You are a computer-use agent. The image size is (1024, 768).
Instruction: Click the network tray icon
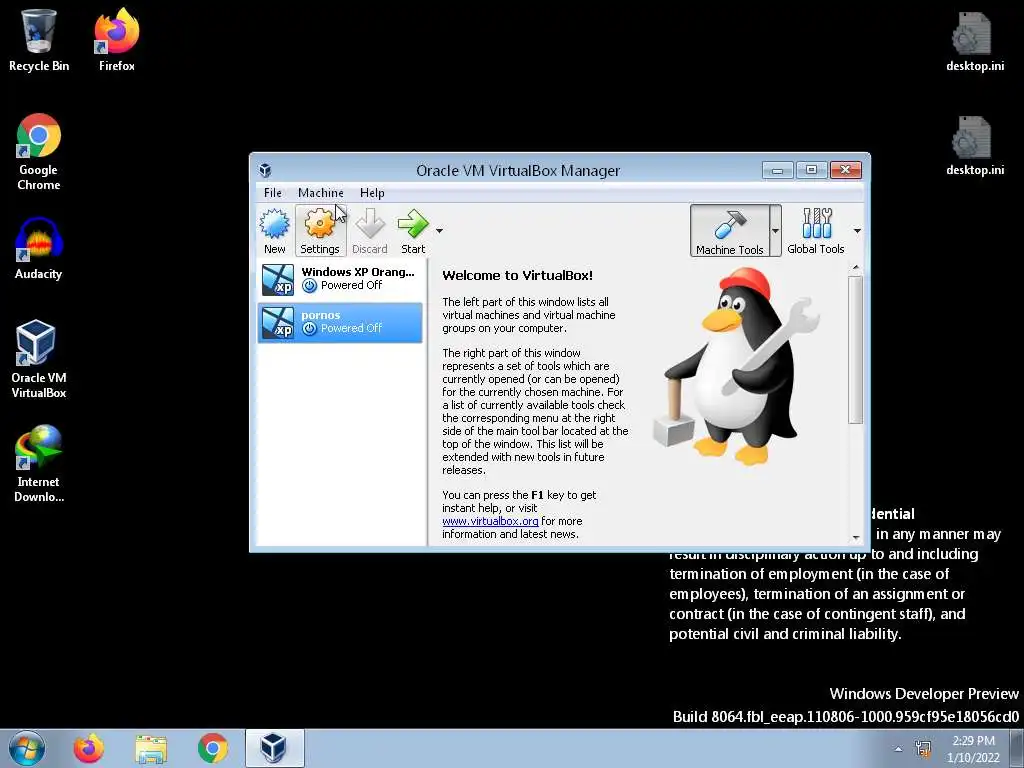(923, 749)
